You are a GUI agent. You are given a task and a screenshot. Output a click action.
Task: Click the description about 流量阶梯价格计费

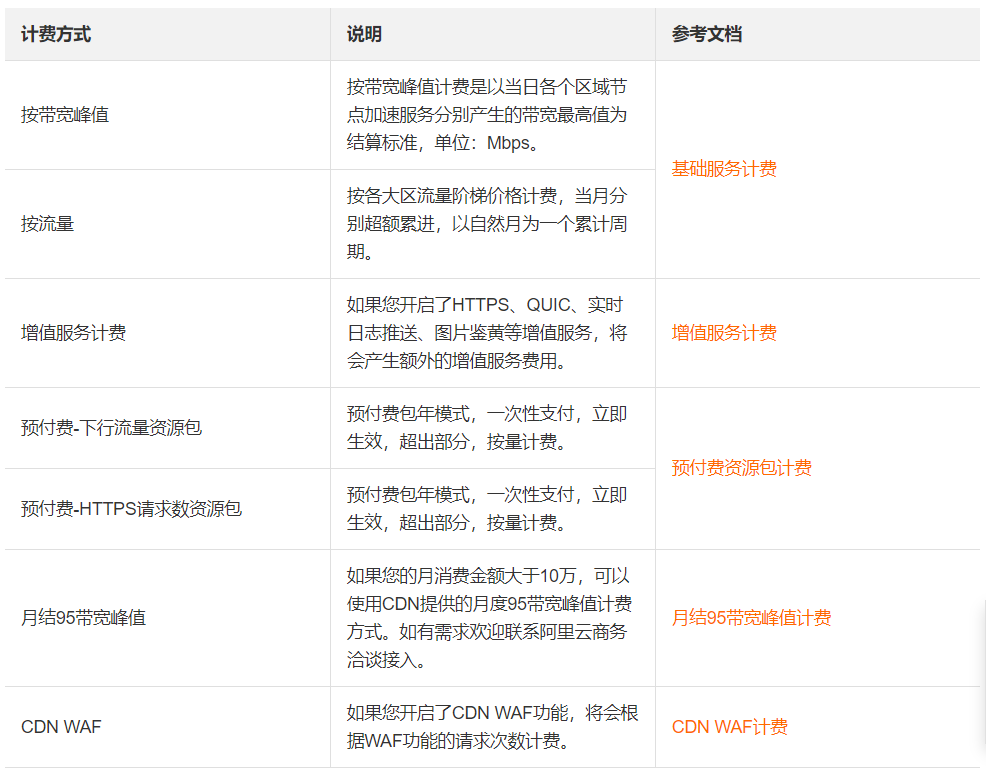487,224
